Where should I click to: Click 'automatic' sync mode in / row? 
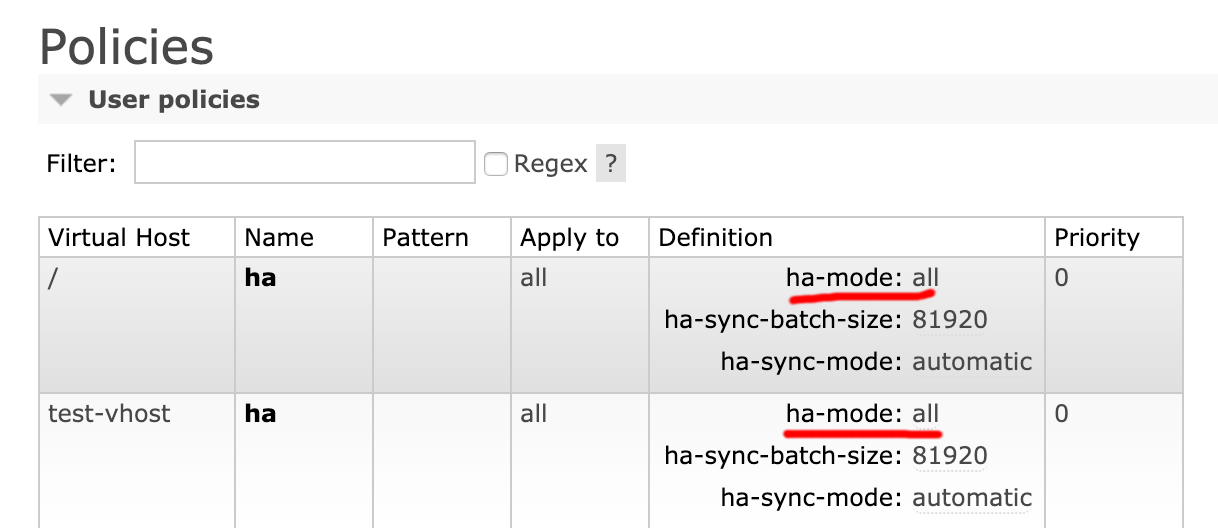point(972,361)
